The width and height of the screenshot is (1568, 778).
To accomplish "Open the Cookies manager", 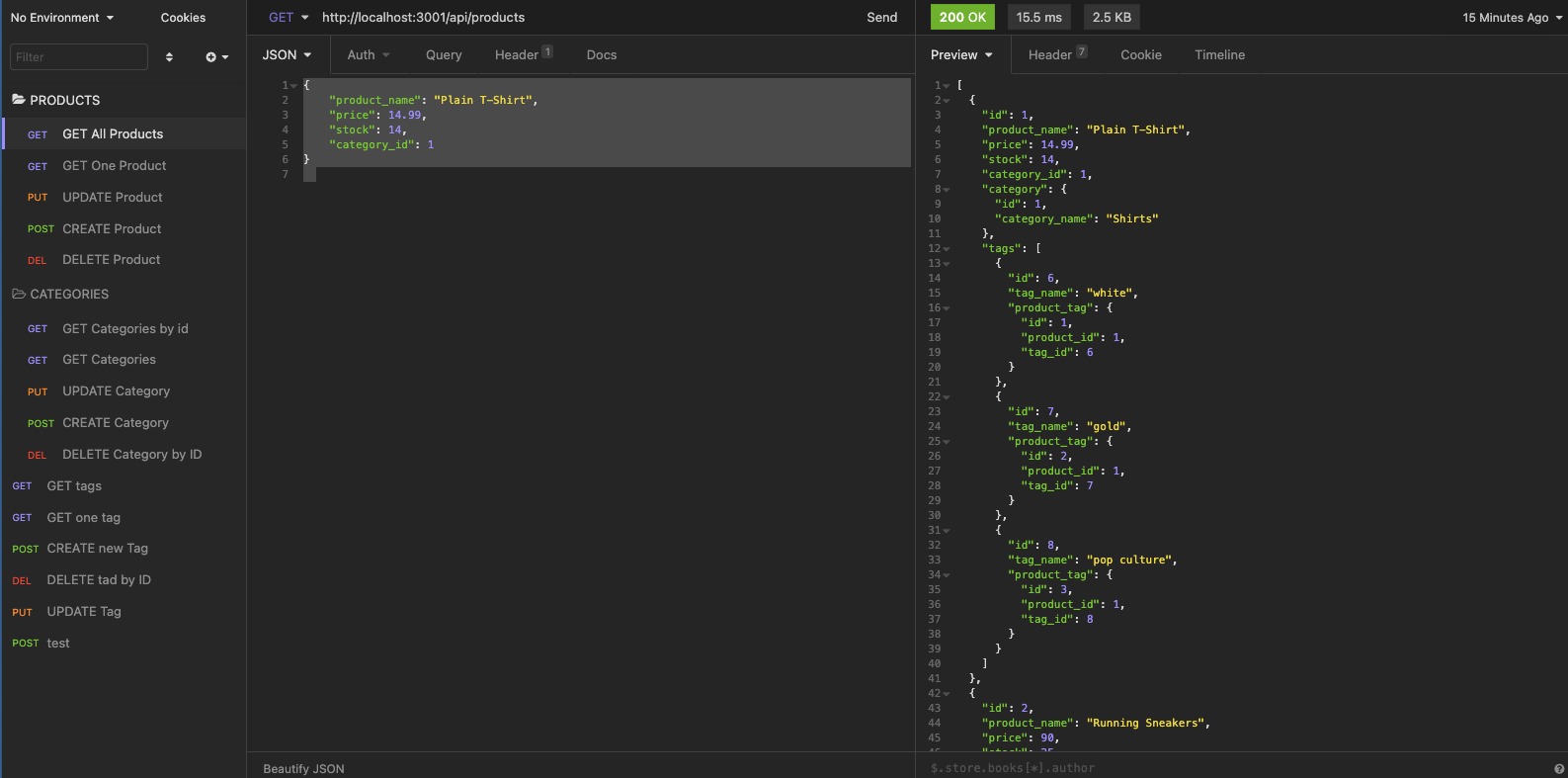I will (x=183, y=18).
